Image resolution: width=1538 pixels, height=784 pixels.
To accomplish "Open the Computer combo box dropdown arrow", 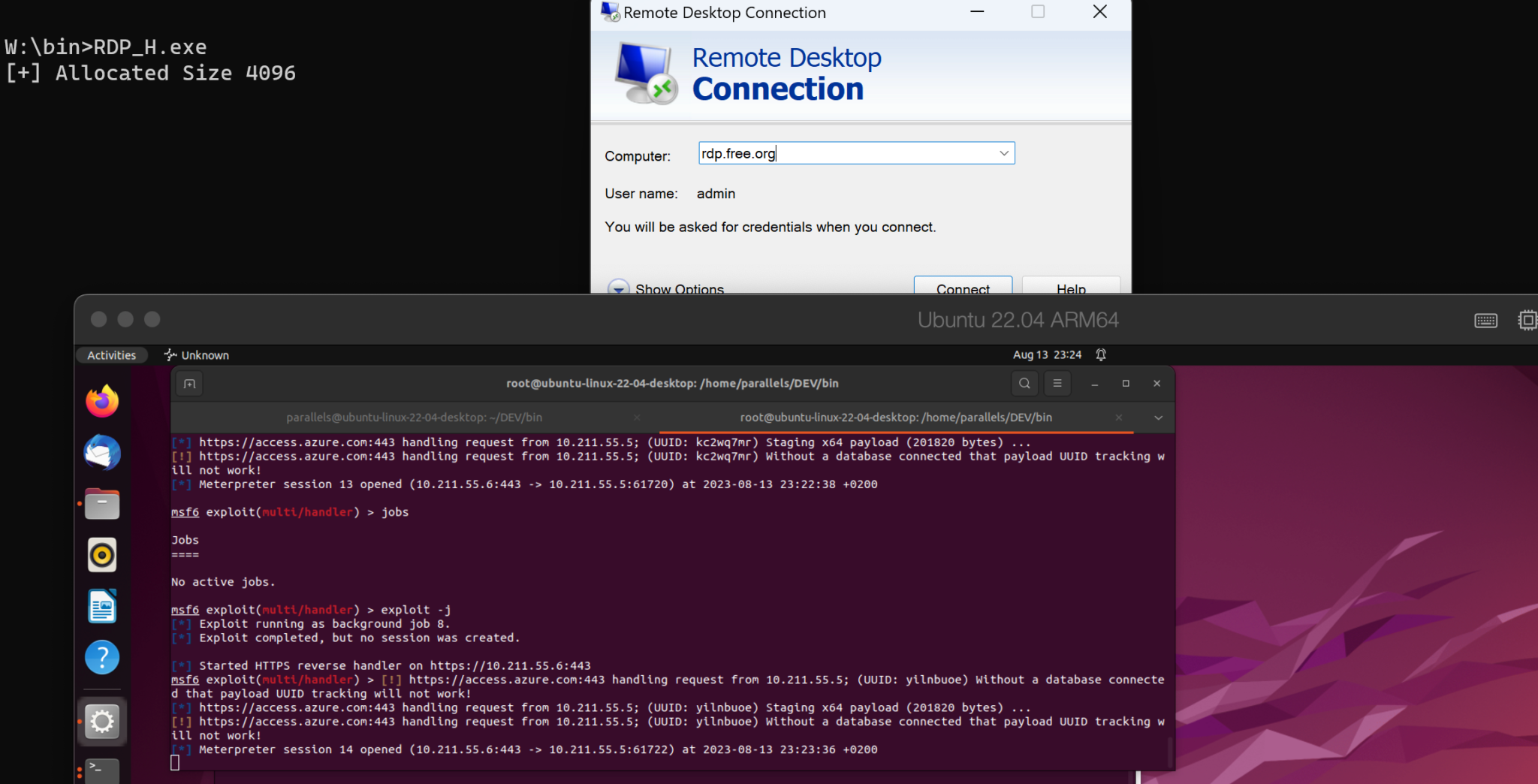I will tap(1003, 152).
